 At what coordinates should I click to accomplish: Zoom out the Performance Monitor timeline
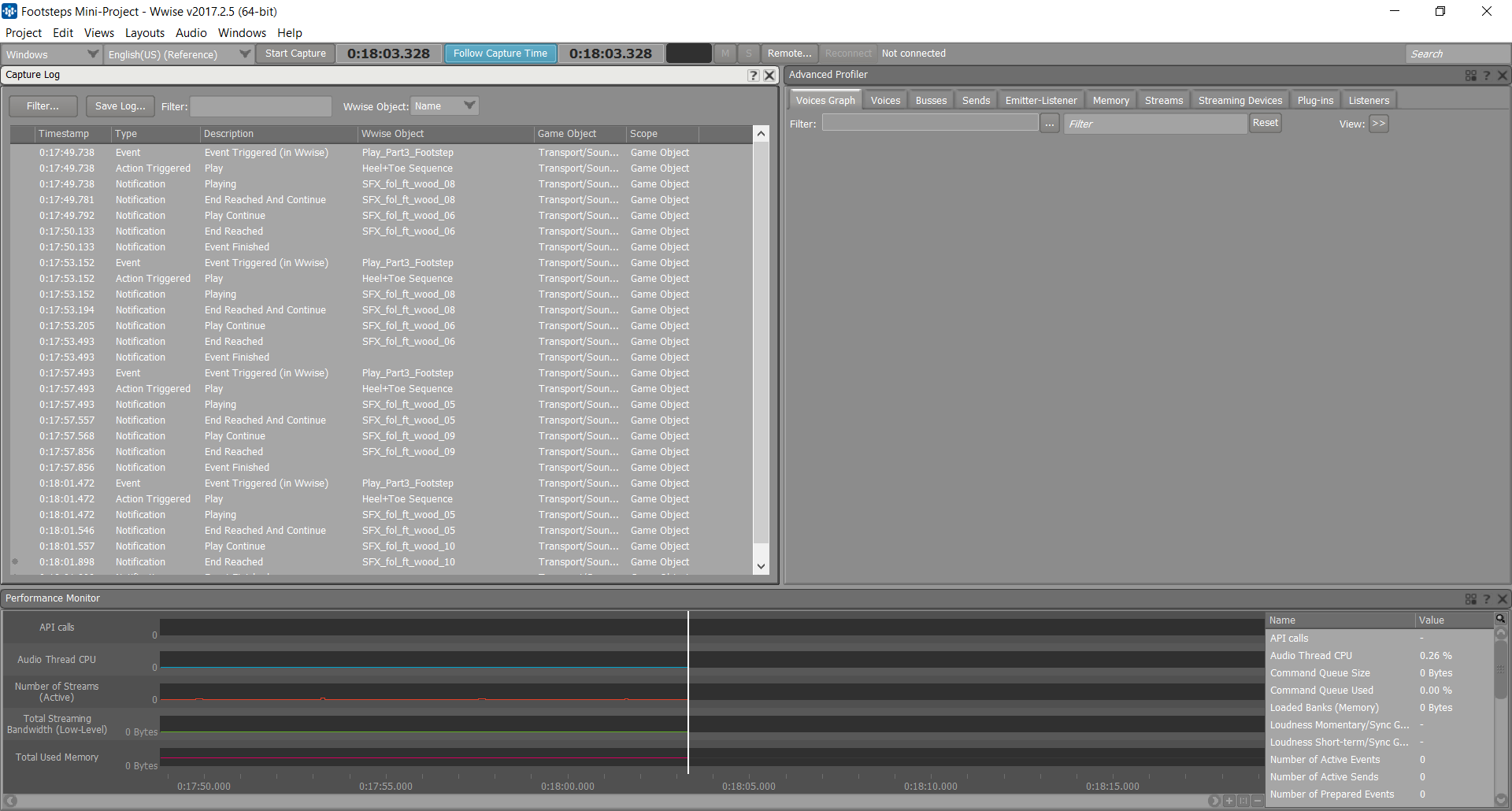pos(1258,801)
